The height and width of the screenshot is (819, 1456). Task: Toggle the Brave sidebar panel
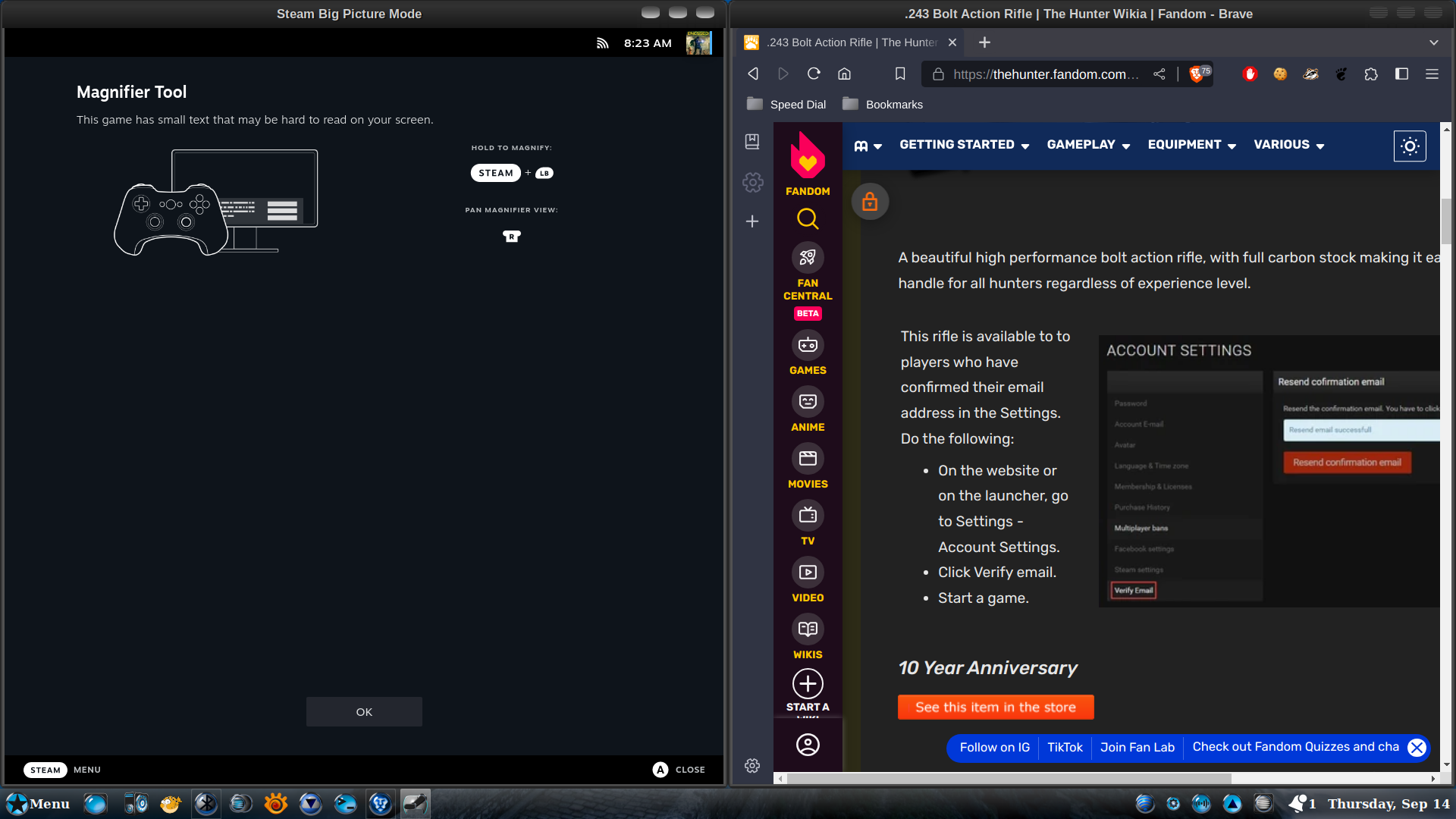[x=1401, y=74]
